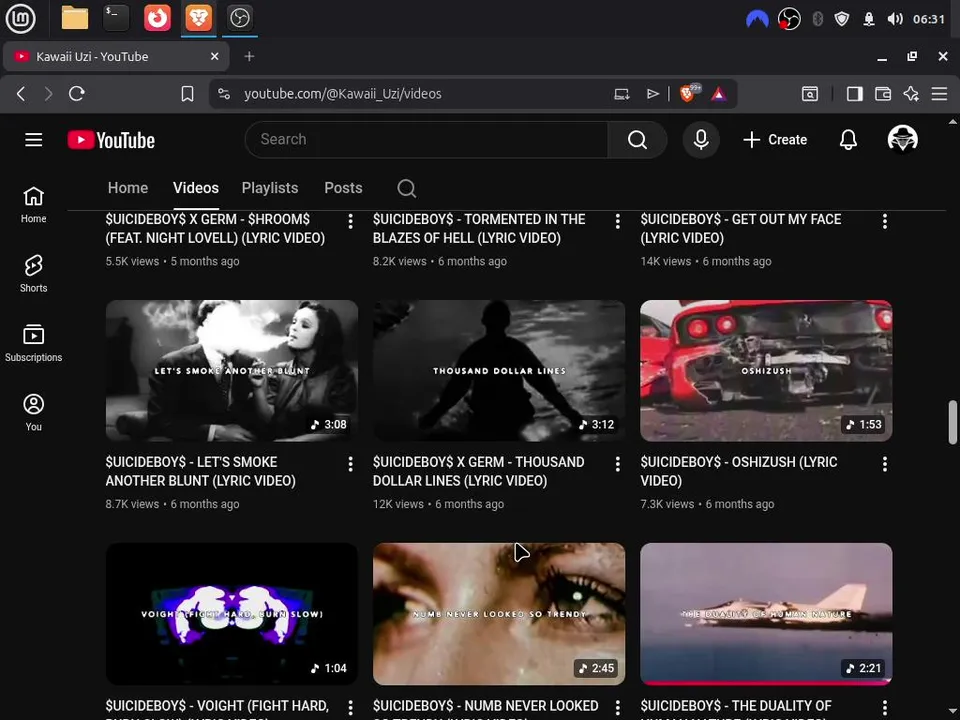Open the notifications bell
This screenshot has width=960, height=720.
point(848,140)
